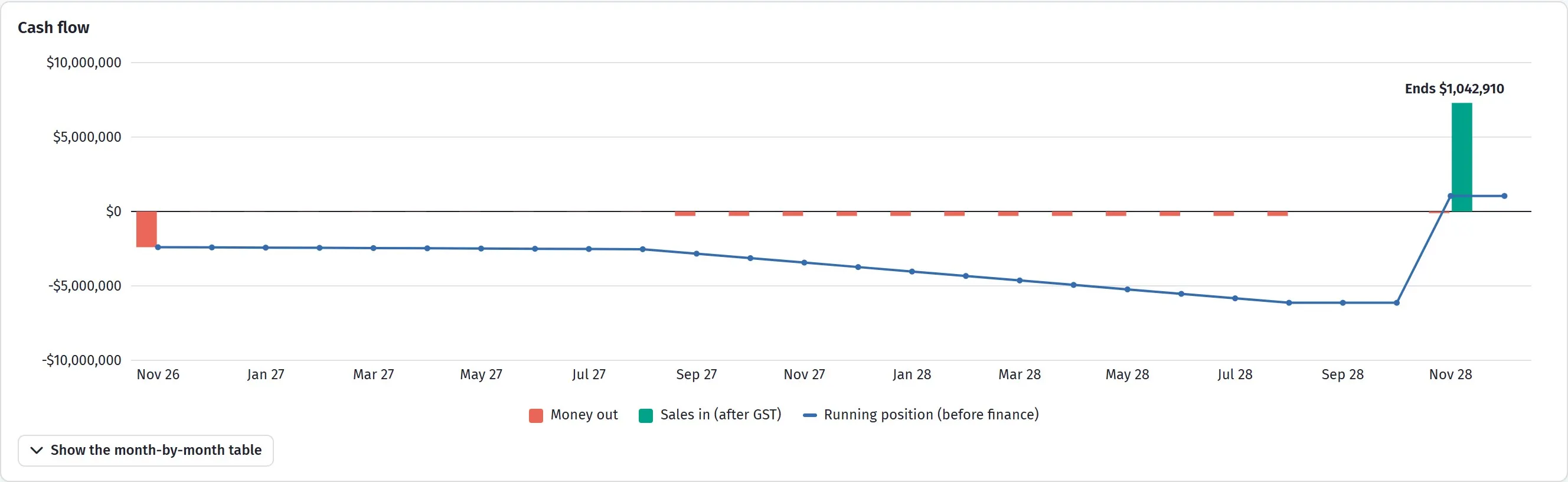This screenshot has width=1568, height=482.
Task: Click the Nov 27 Money out bar
Action: pyautogui.click(x=792, y=214)
